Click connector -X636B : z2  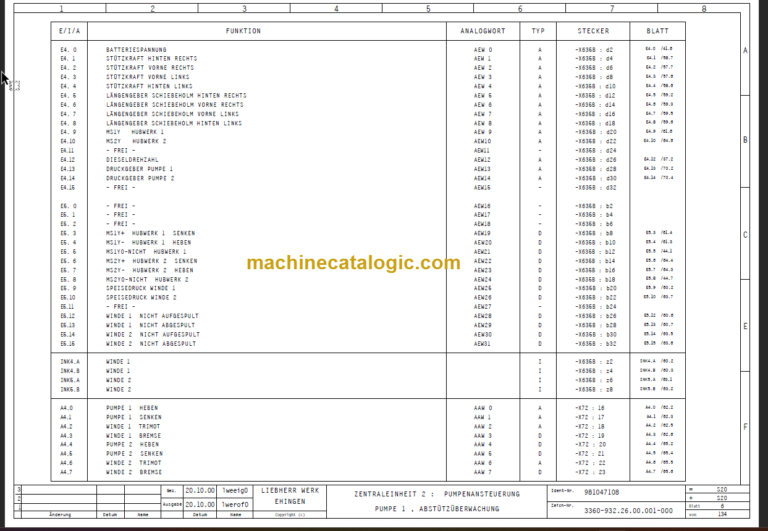pos(594,362)
